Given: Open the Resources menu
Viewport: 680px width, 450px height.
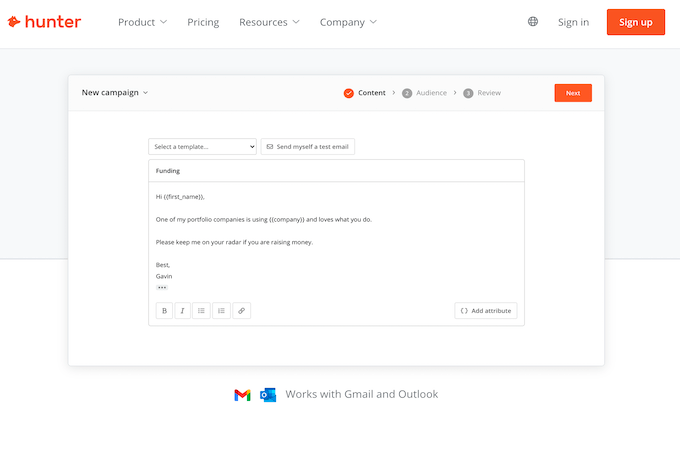Looking at the screenshot, I should tap(270, 22).
